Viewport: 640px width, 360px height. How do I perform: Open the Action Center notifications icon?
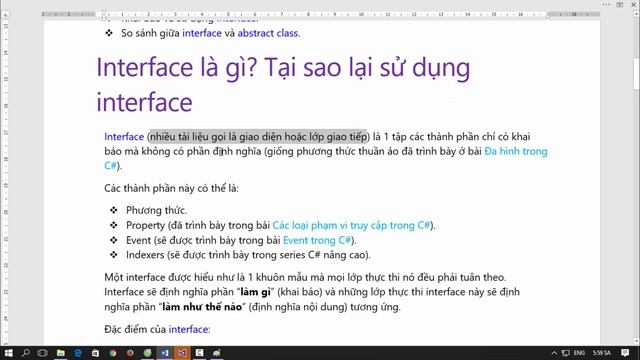pyautogui.click(x=625, y=353)
